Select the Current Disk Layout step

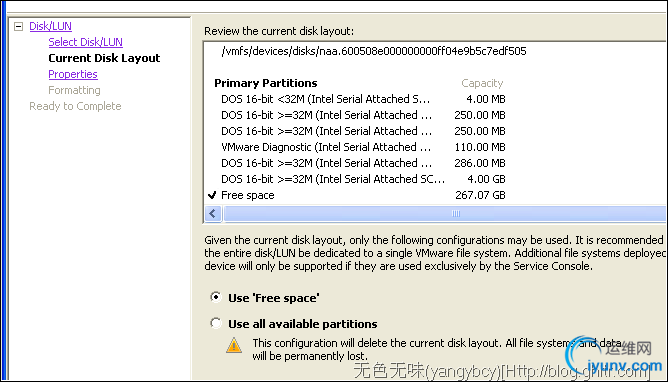(104, 58)
